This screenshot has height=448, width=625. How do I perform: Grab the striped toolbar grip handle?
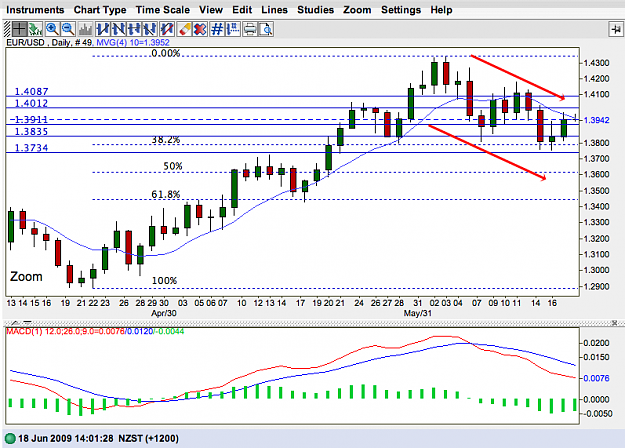7,29
